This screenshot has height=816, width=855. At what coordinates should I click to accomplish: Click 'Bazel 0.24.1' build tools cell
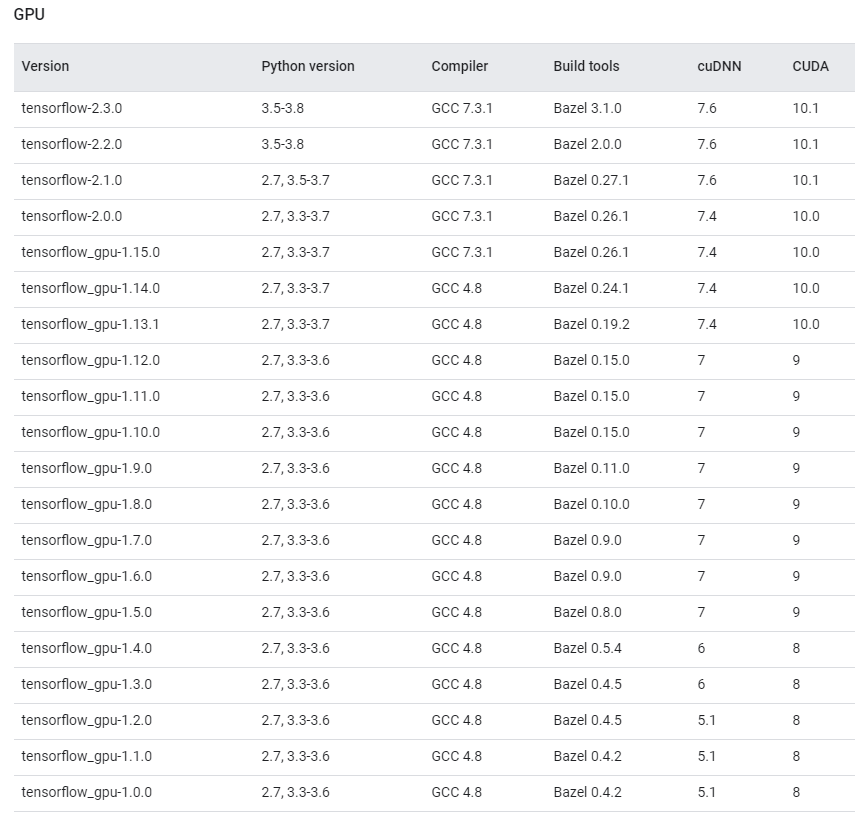point(591,288)
